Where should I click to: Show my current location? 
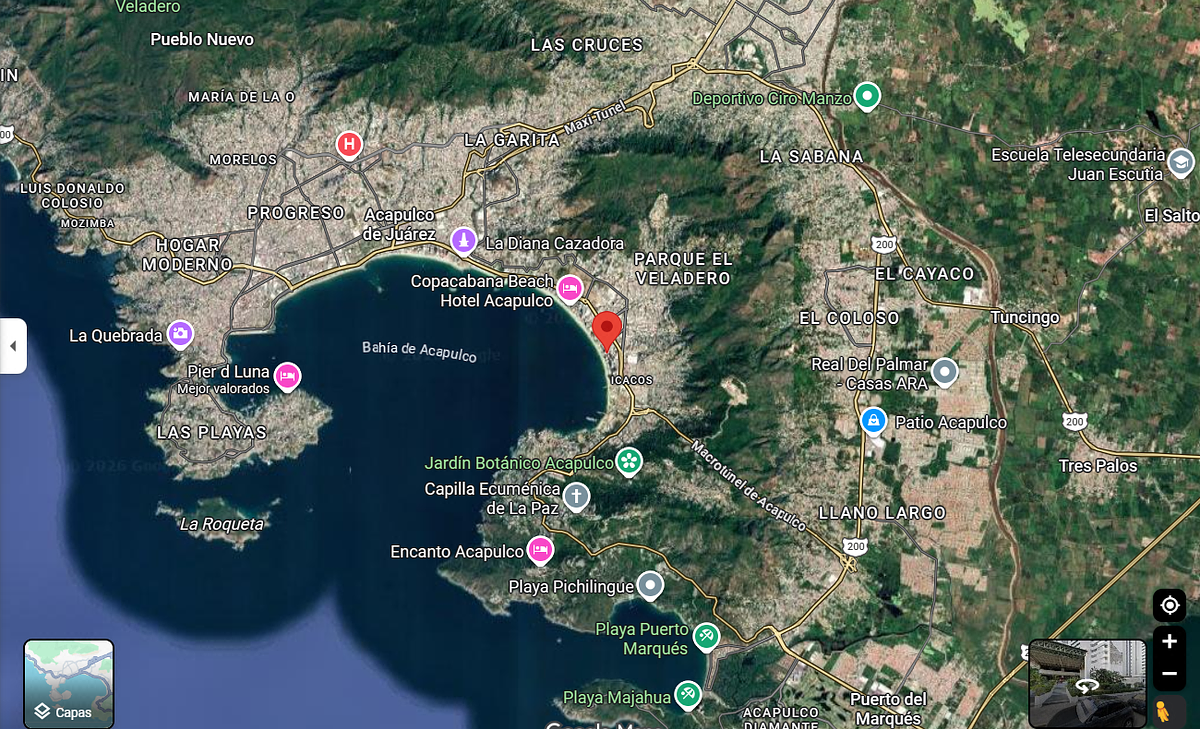point(1170,605)
